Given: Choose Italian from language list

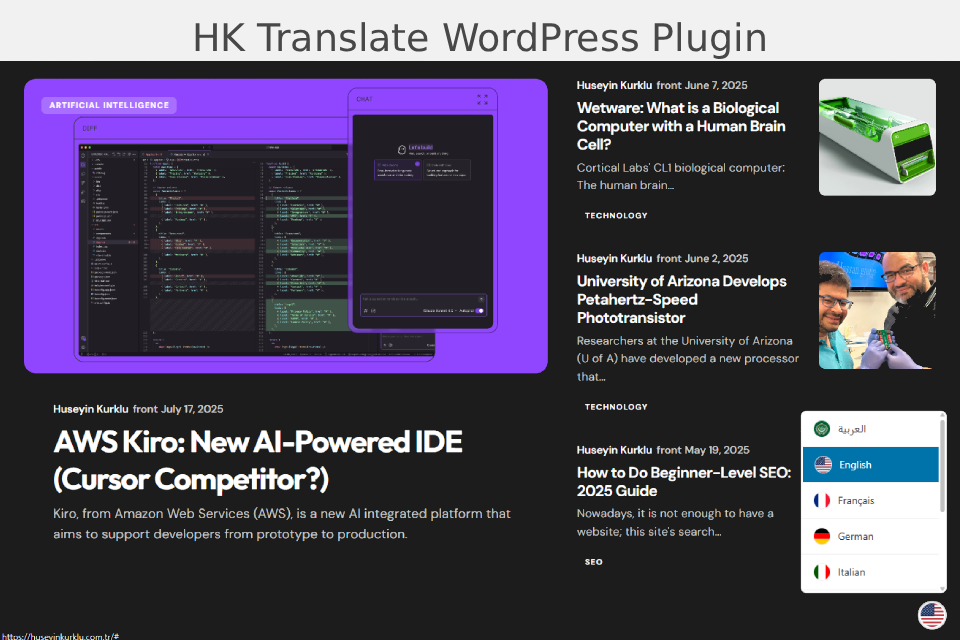Looking at the screenshot, I should pyautogui.click(x=871, y=572).
